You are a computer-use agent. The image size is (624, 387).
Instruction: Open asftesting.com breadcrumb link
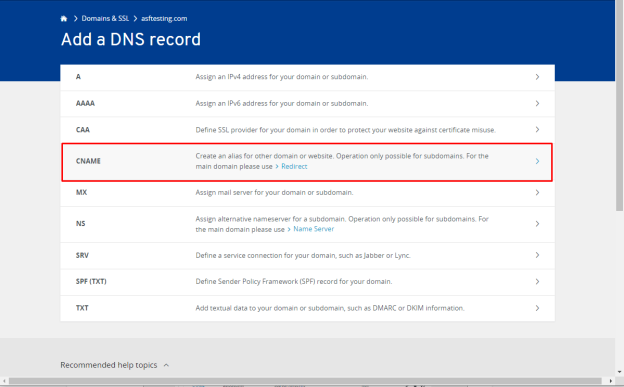point(164,18)
